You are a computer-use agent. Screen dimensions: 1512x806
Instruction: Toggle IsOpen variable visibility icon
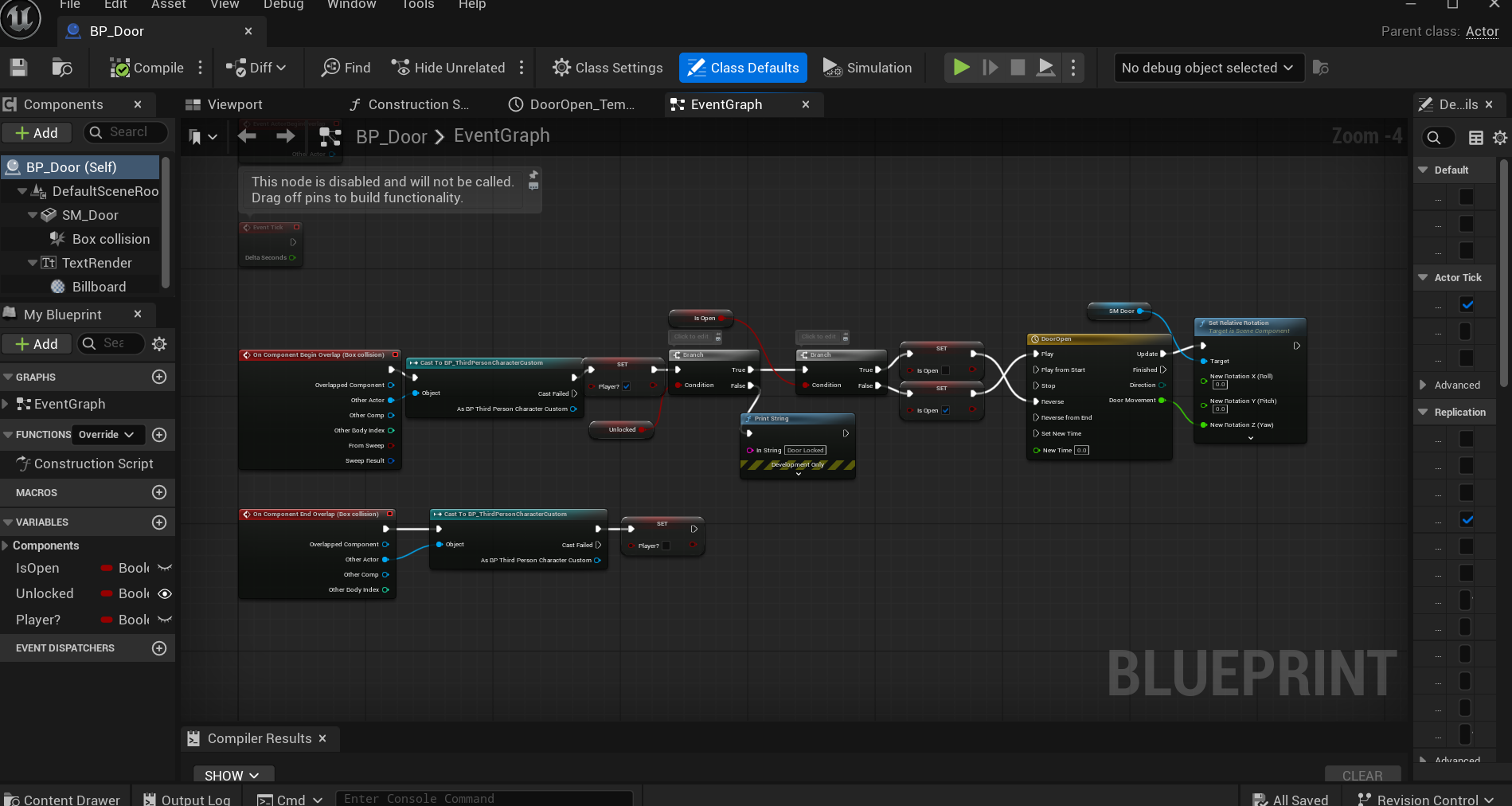coord(165,568)
